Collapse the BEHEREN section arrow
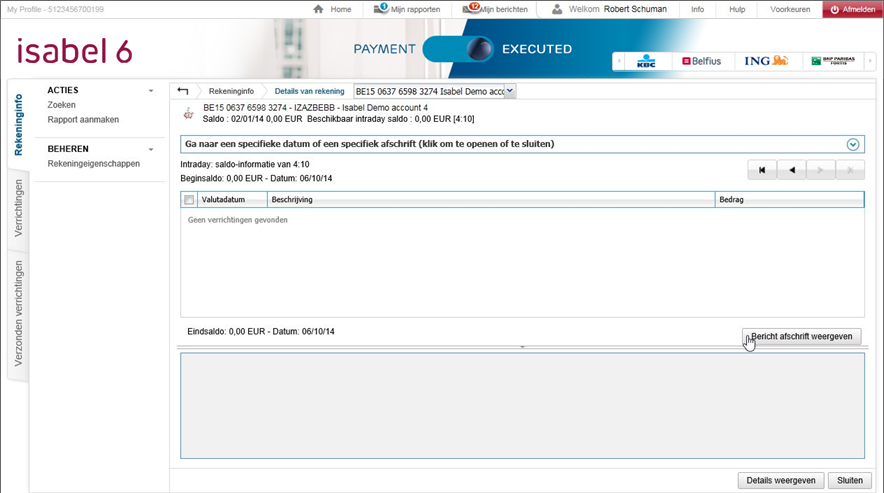This screenshot has width=884, height=493. pyautogui.click(x=151, y=149)
